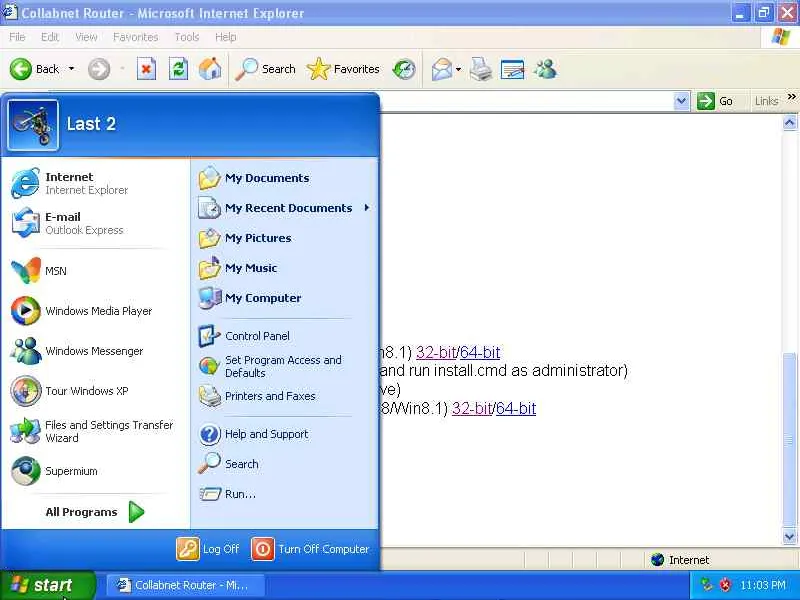Click the page scrollbar up arrow
Viewport: 800px width, 600px height.
pyautogui.click(x=789, y=122)
